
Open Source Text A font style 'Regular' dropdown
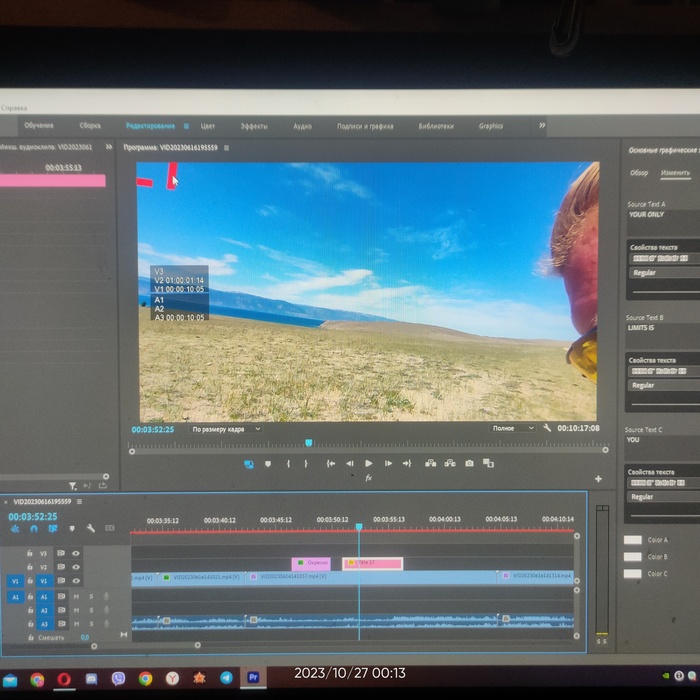point(664,273)
